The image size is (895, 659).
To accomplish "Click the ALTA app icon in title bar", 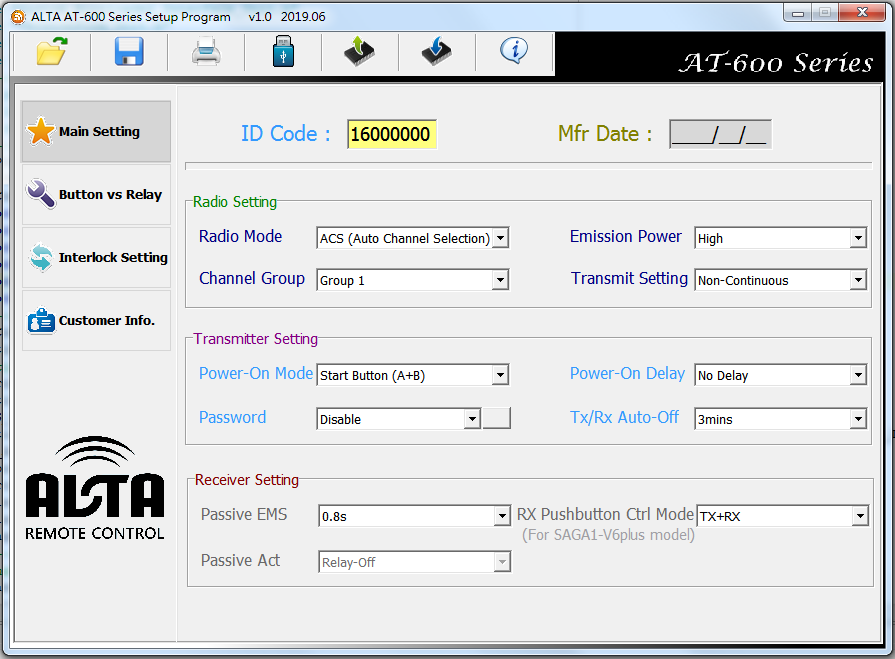I will tap(18, 17).
